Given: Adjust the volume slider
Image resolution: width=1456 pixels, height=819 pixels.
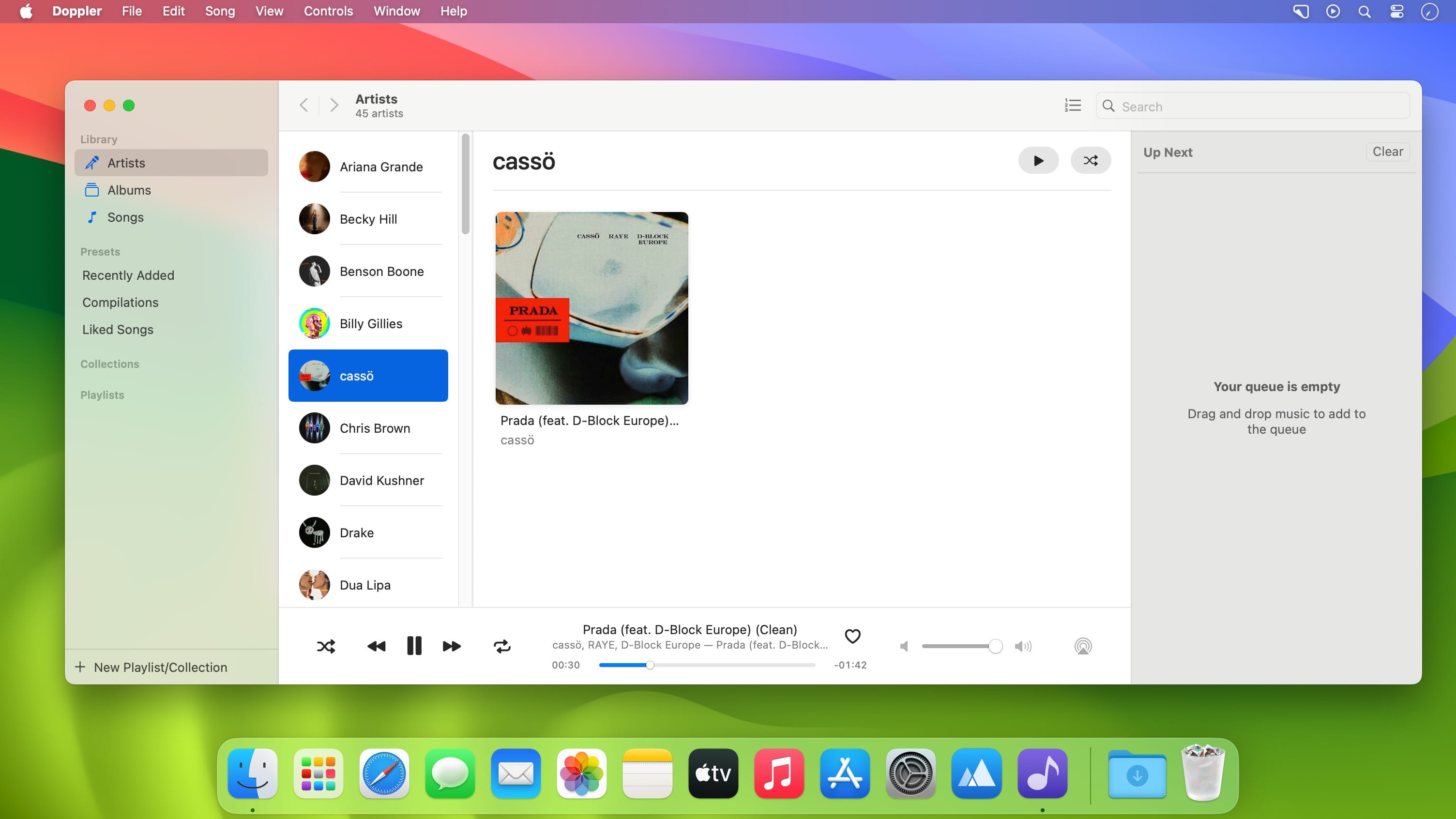Looking at the screenshot, I should (x=962, y=646).
